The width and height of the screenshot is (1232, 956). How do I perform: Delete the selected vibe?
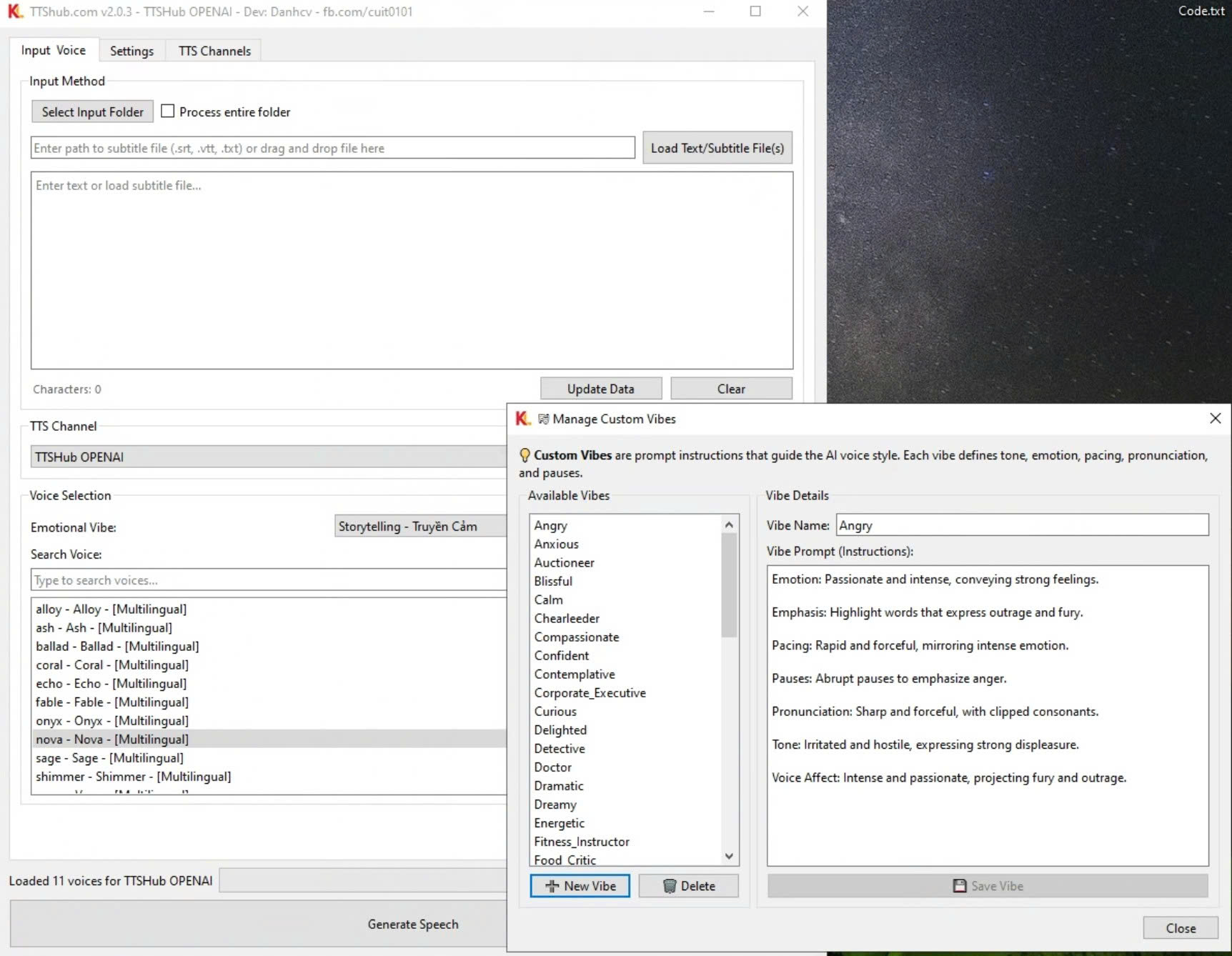(x=689, y=886)
